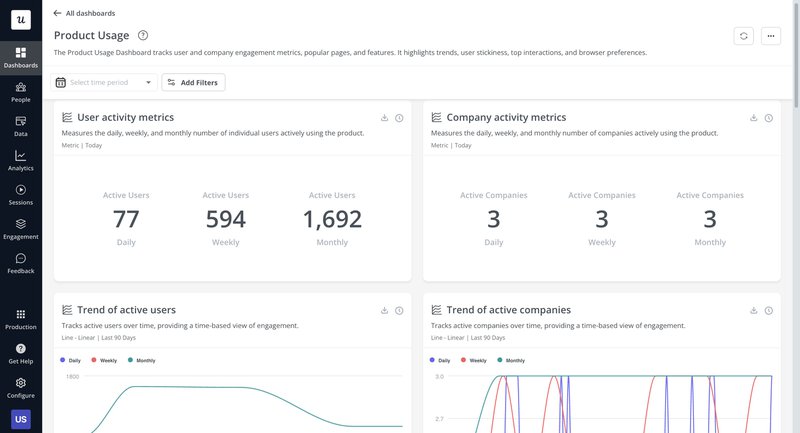Screen dimensions: 800x433
Task: Toggle Weekly series in active users legend
Action: 106,360
